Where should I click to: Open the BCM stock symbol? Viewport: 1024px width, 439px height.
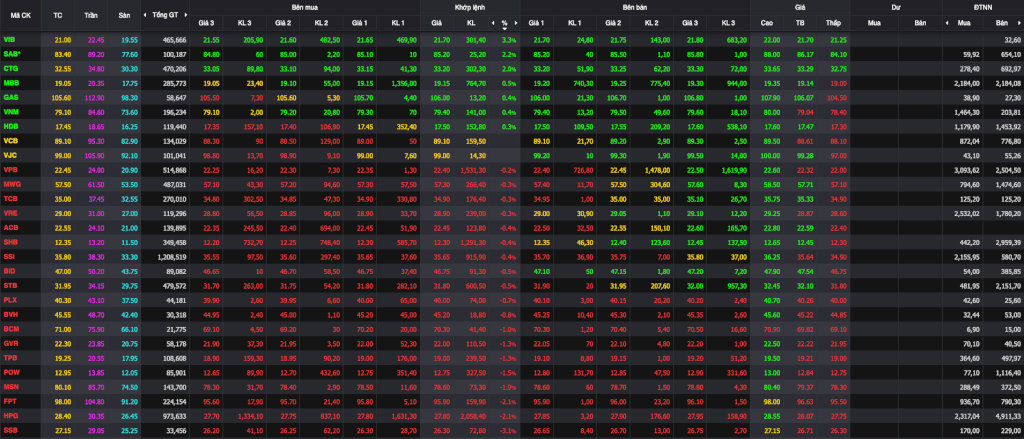[10, 329]
